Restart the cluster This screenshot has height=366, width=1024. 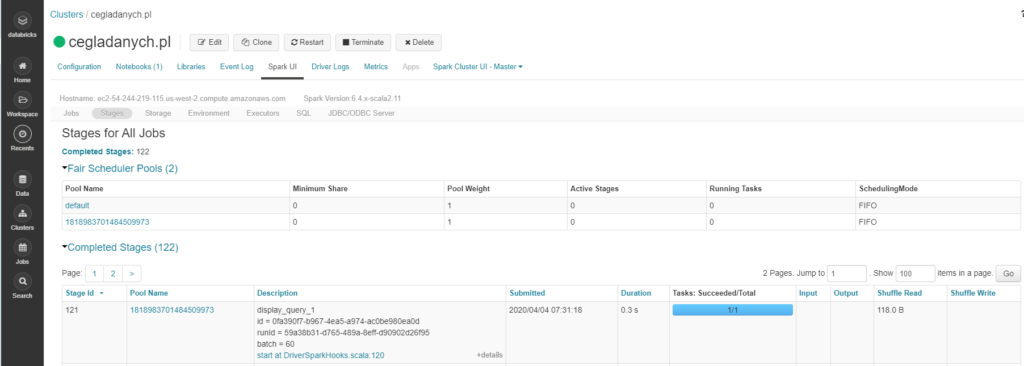coord(307,42)
